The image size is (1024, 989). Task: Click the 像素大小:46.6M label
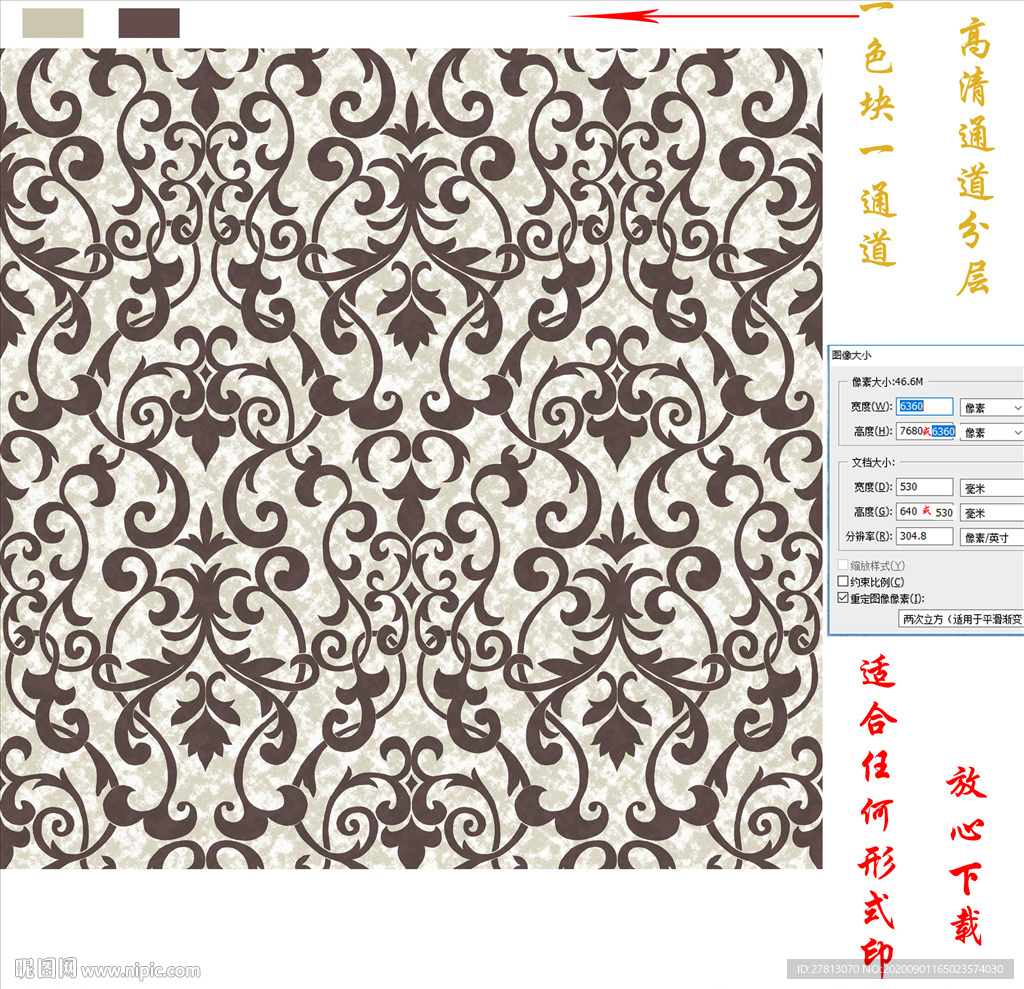(x=887, y=381)
